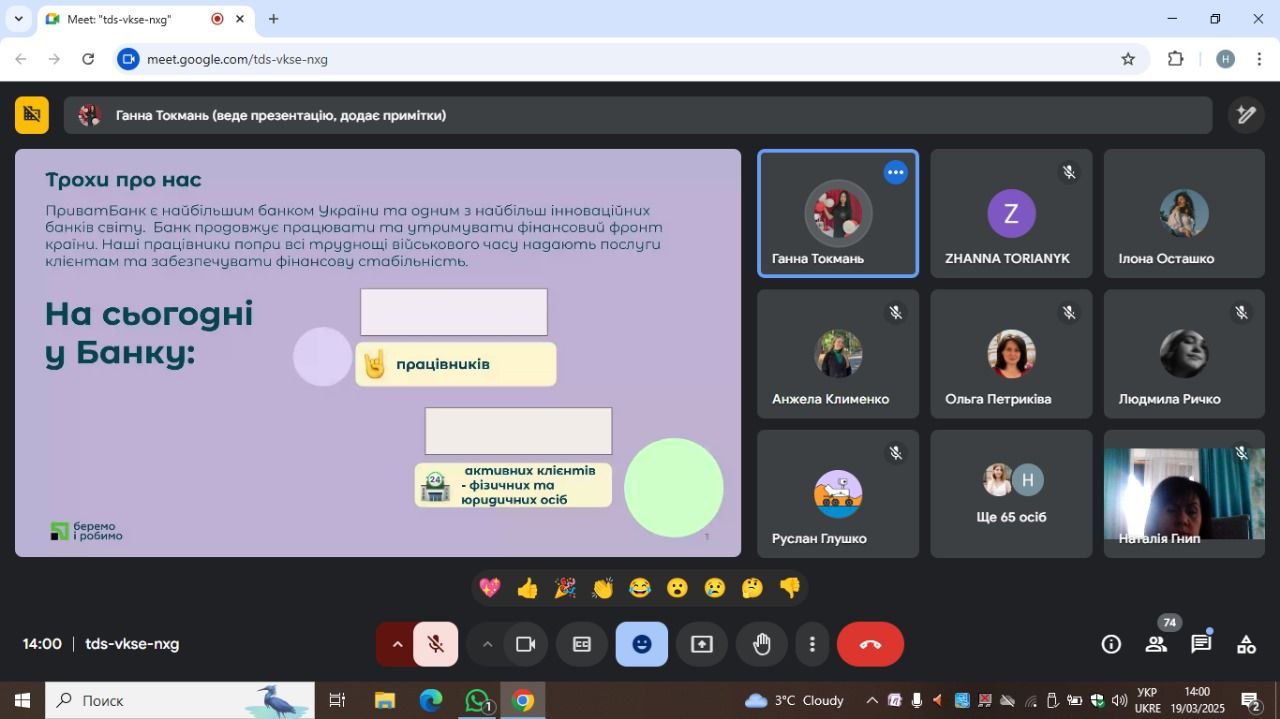This screenshot has width=1280, height=719.
Task: Unmute the microphone
Action: (x=436, y=644)
